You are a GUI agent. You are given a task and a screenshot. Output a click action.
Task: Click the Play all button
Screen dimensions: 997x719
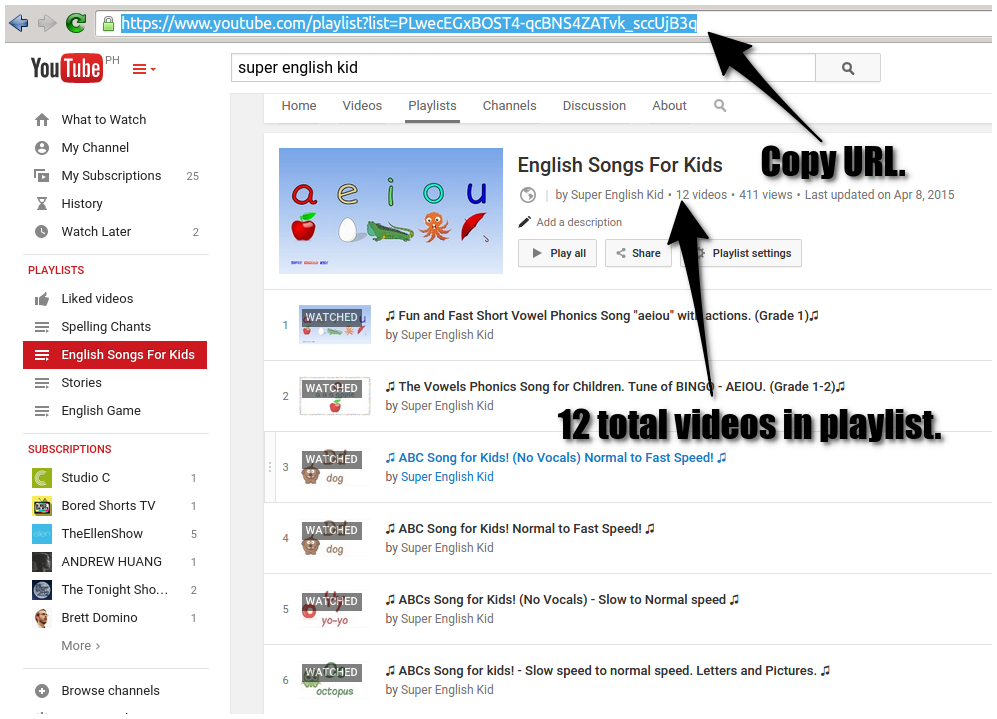pos(558,253)
